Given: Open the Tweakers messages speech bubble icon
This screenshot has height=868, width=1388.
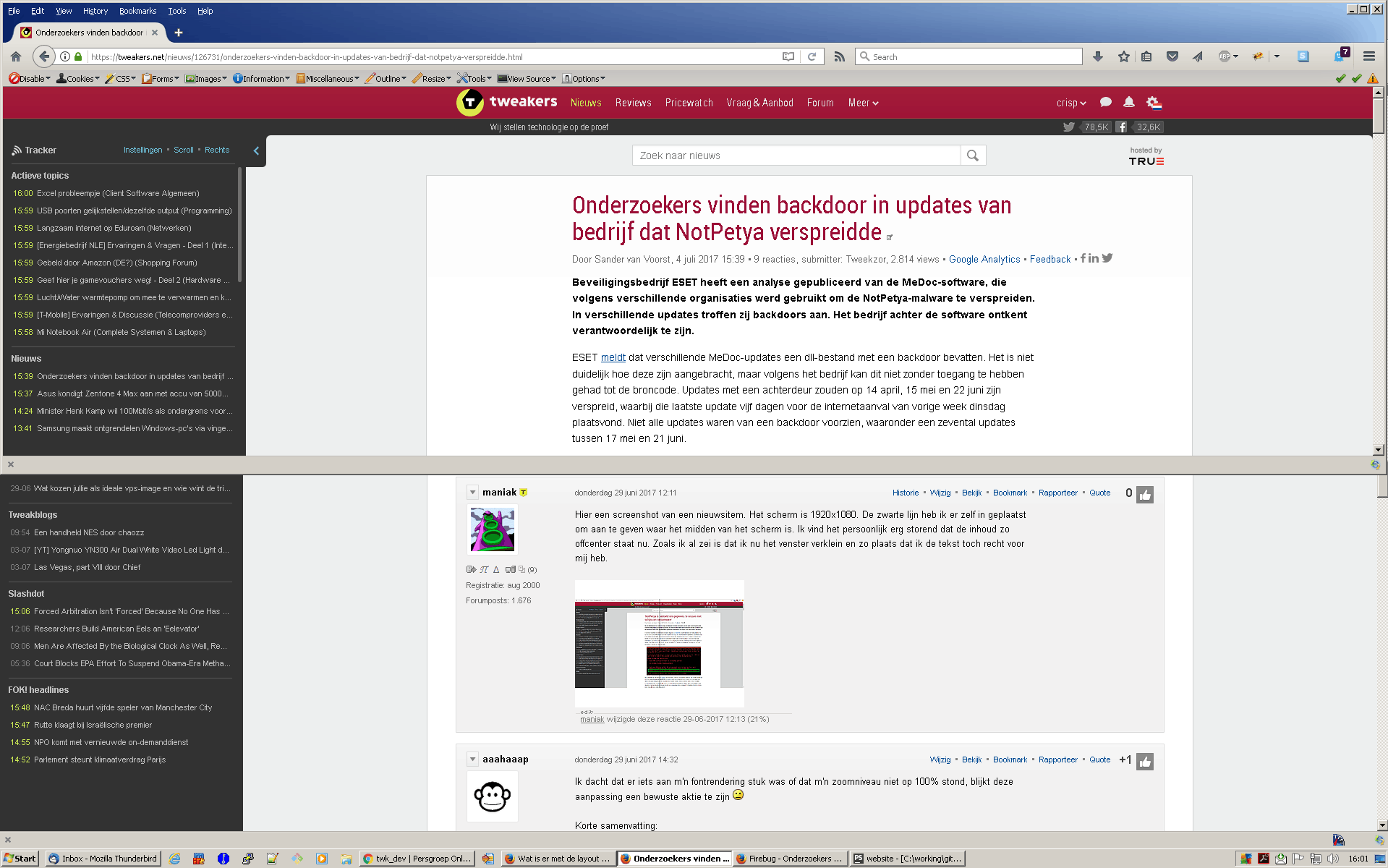Looking at the screenshot, I should click(x=1105, y=103).
